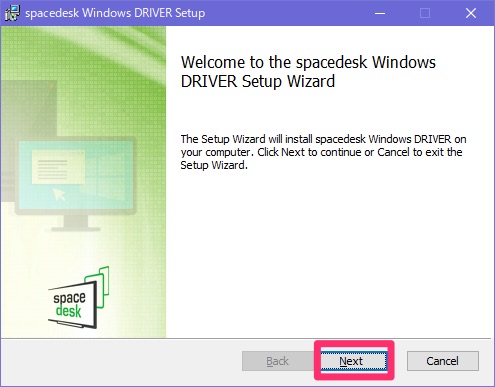
Task: Click the "Welcome to the spacedesk Windows" heading
Action: [308, 71]
